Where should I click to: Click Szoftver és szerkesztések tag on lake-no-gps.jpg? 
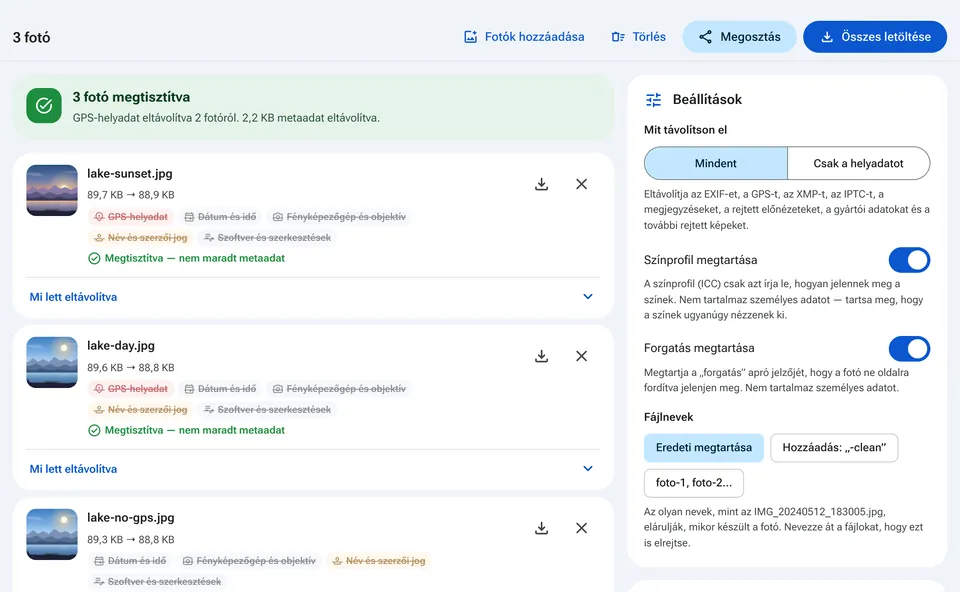pos(158,582)
